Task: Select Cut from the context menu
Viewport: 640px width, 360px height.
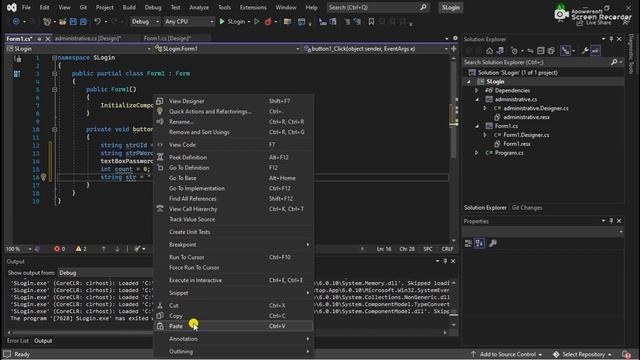Action: (233, 306)
